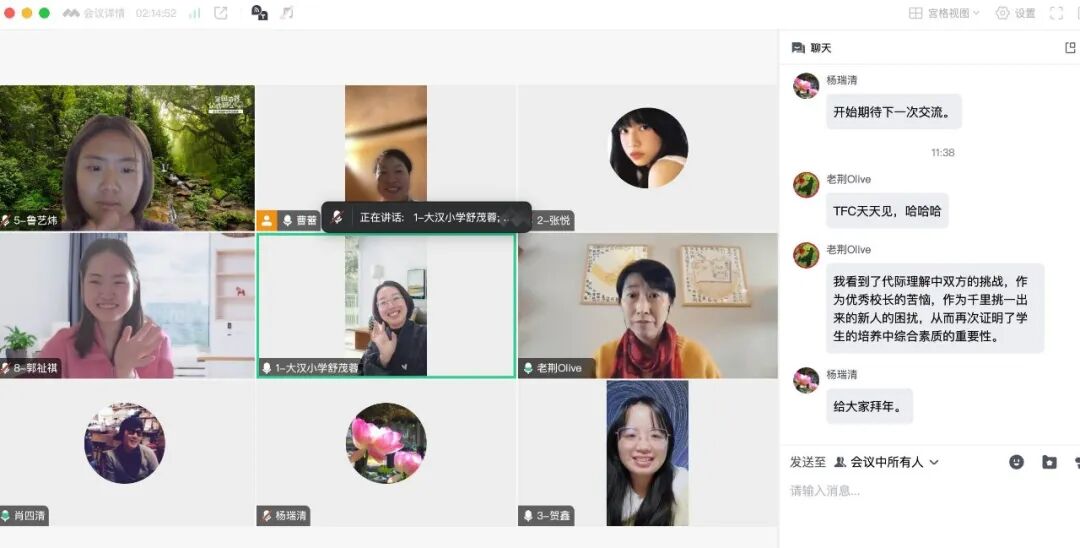Open the 发送至 会议中所有人 recipient dropdown

pos(886,462)
